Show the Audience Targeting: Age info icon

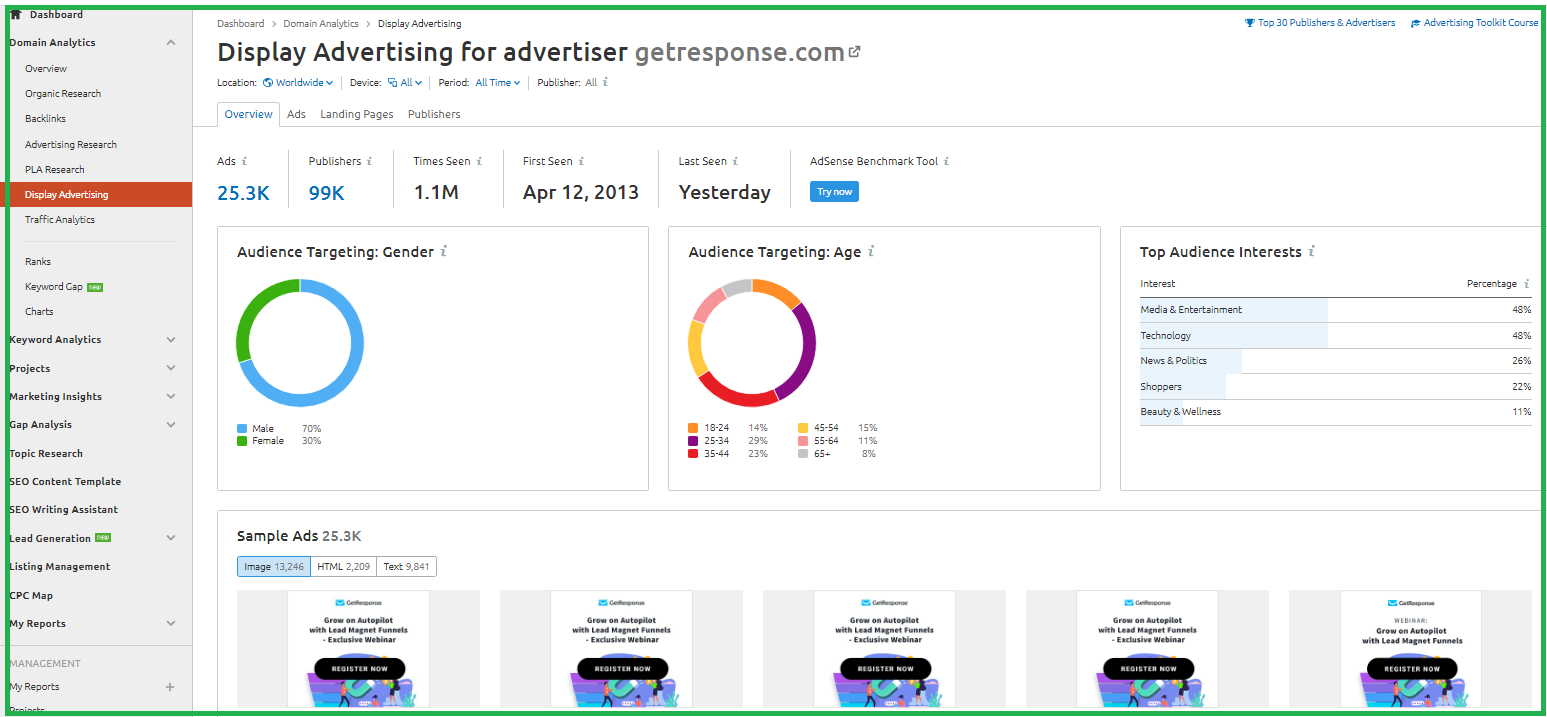click(x=871, y=252)
